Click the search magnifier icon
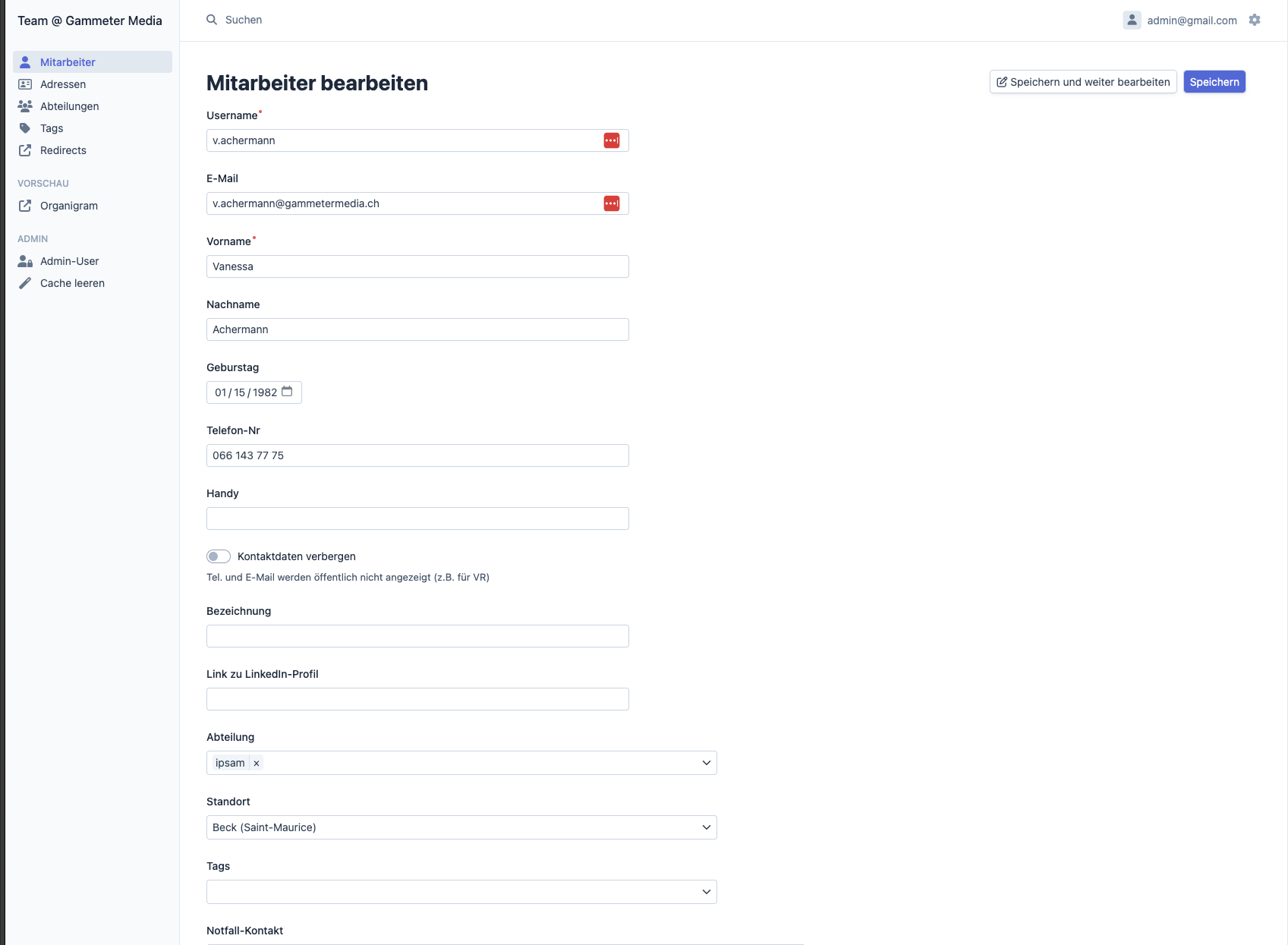Image resolution: width=1288 pixels, height=945 pixels. click(x=212, y=20)
